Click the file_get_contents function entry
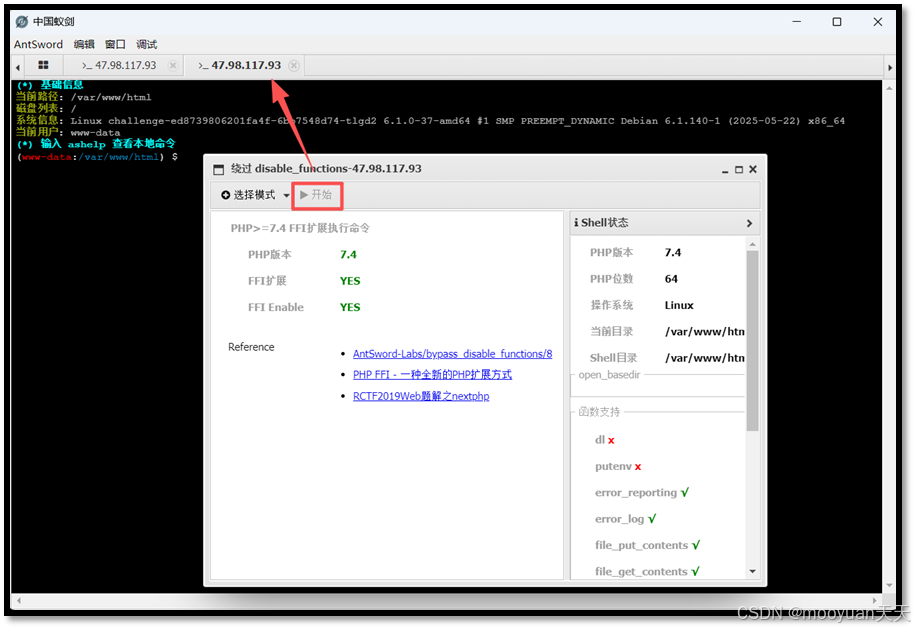915x629 pixels. pyautogui.click(x=647, y=571)
